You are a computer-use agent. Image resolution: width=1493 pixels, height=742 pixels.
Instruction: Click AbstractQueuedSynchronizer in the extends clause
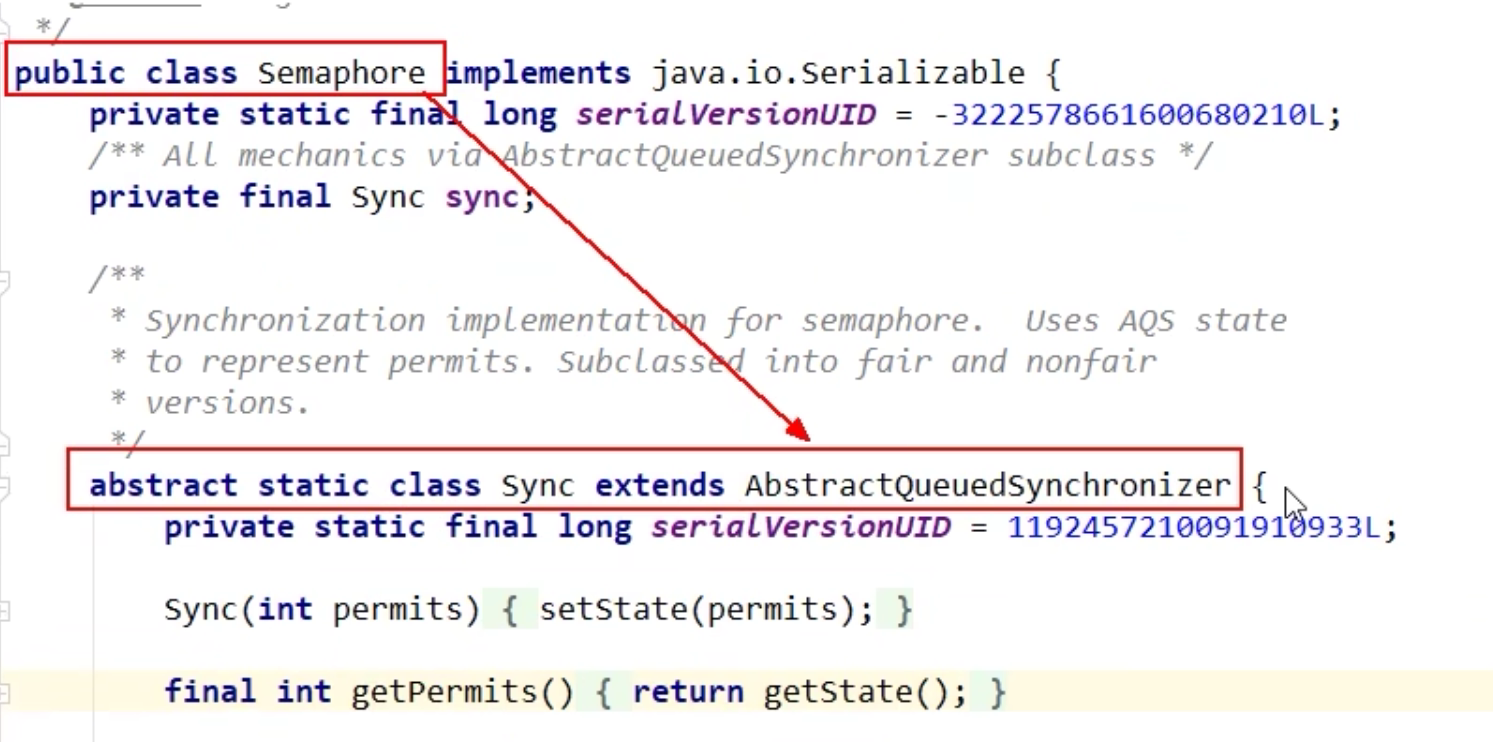coord(987,486)
